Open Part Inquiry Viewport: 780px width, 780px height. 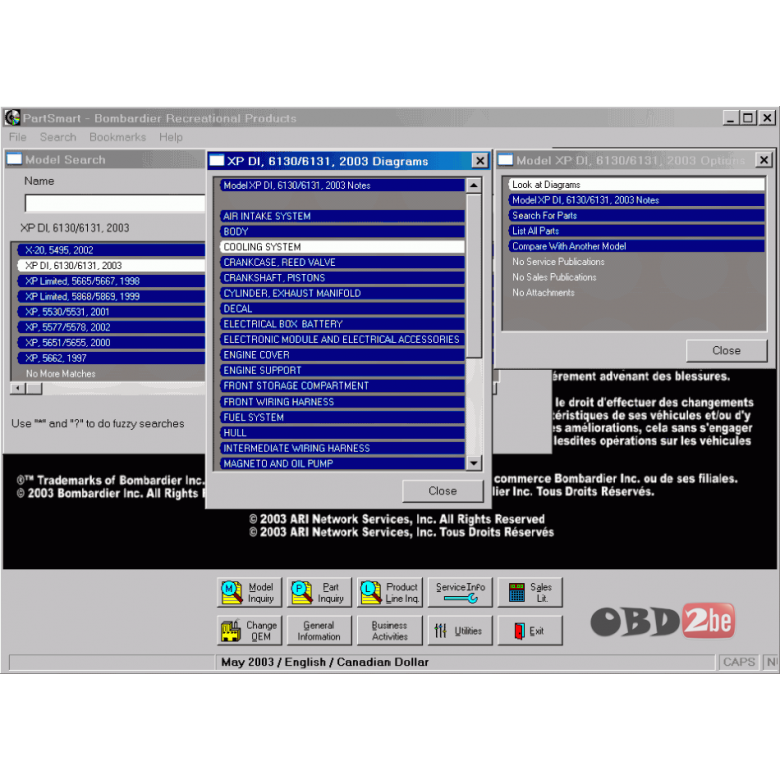(x=319, y=592)
